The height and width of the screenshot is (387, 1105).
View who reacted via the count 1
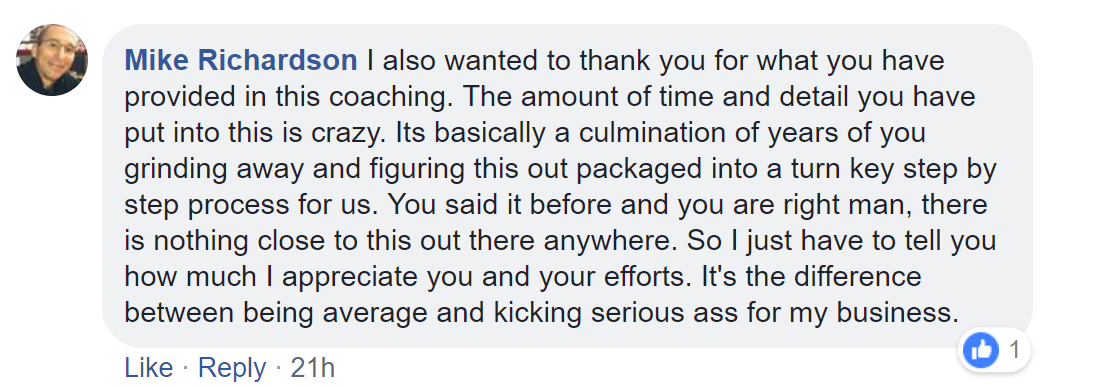tap(1015, 350)
